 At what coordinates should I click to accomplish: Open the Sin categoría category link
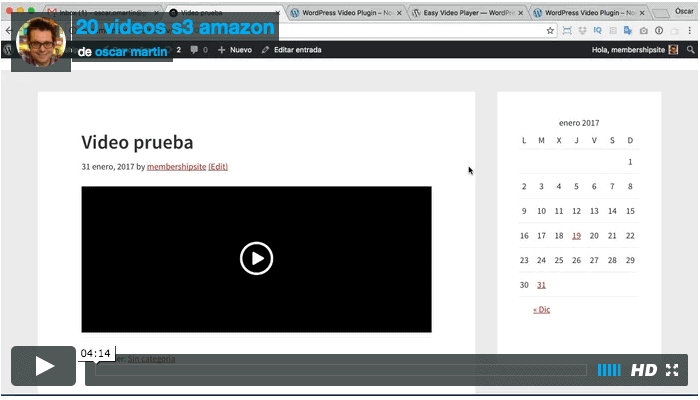click(151, 358)
